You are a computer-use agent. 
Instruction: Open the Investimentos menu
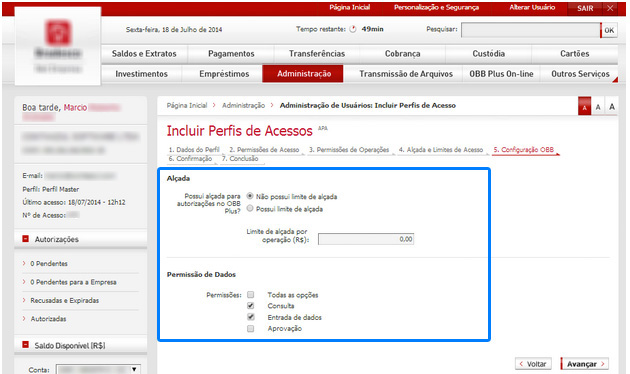141,74
